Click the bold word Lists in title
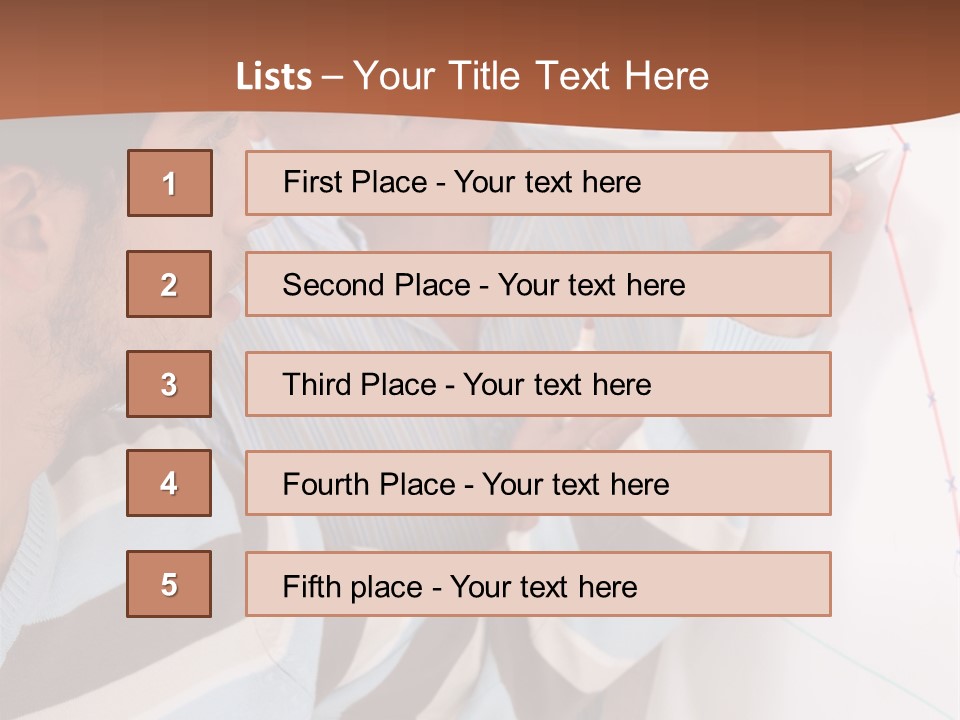The width and height of the screenshot is (960, 720). click(x=273, y=76)
